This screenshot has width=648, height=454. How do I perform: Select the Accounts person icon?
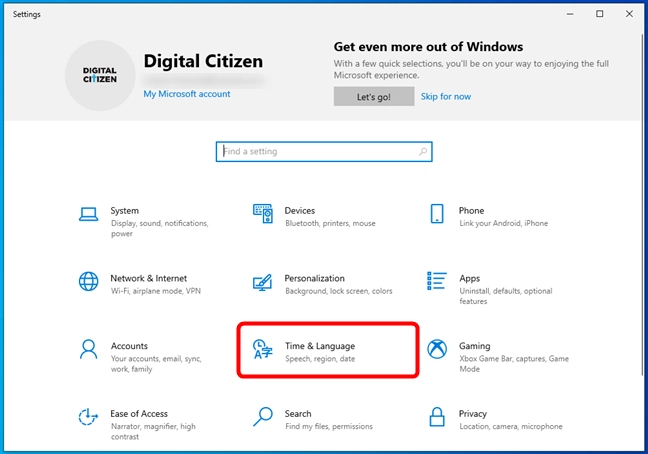(88, 349)
